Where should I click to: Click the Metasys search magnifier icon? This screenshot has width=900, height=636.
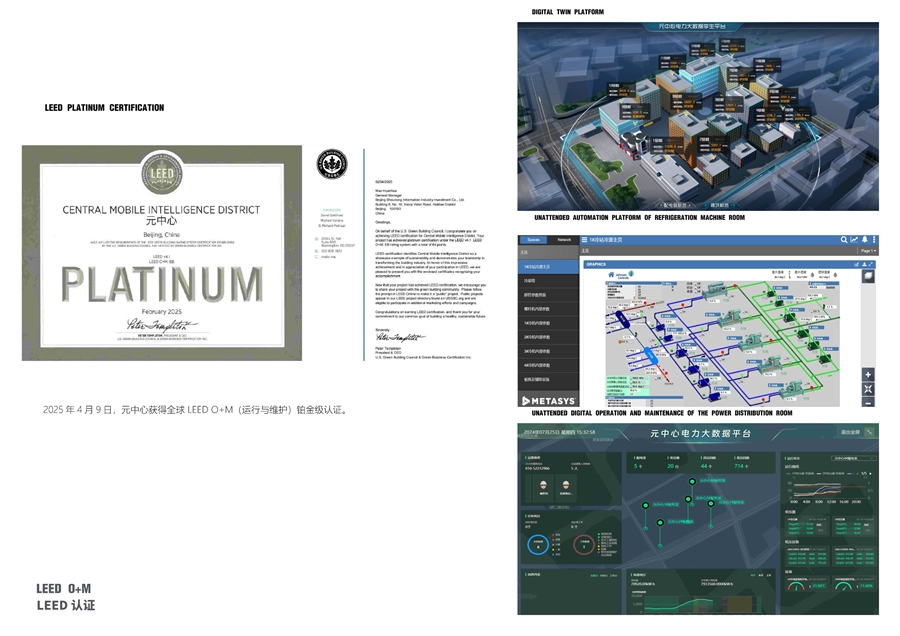(x=844, y=240)
